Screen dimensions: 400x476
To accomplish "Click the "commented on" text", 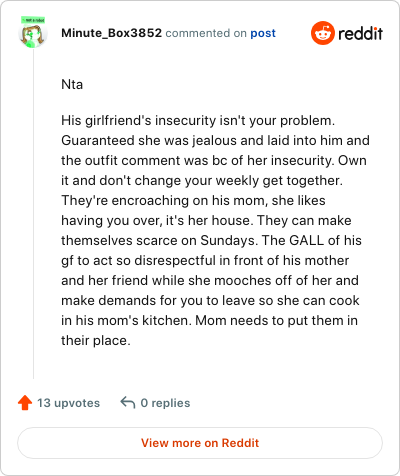I will pos(206,33).
